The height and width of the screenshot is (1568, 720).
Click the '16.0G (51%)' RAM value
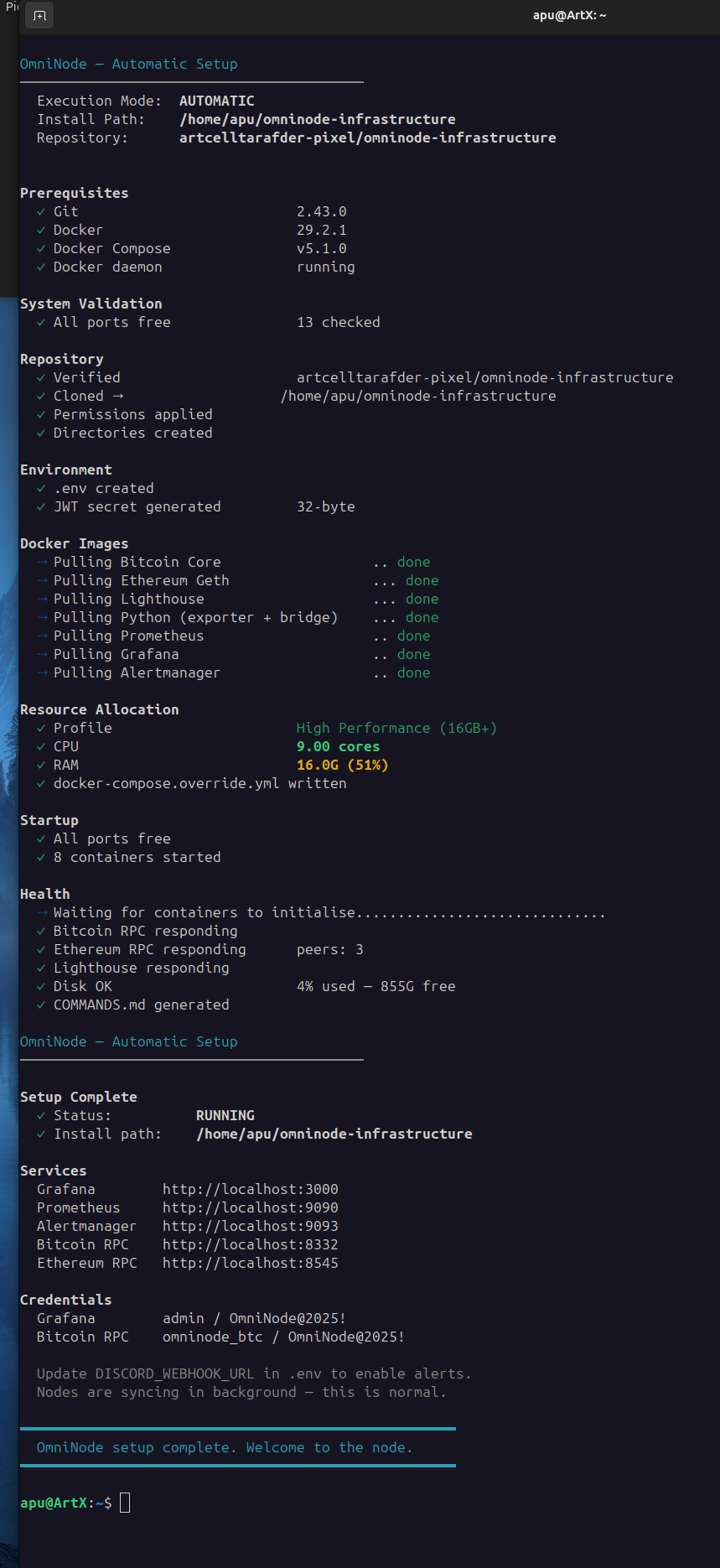point(343,765)
